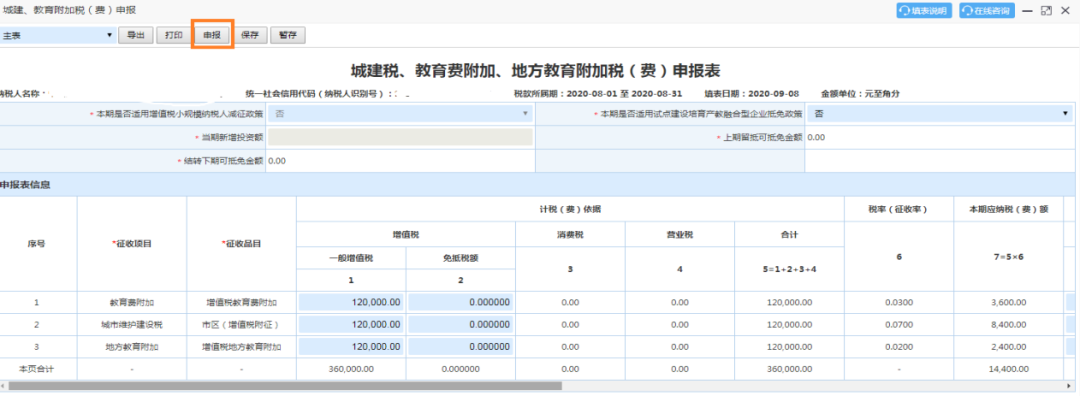The height and width of the screenshot is (396, 1080).
Task: Click the 增值税教育费附加 category cell
Action: (x=242, y=302)
